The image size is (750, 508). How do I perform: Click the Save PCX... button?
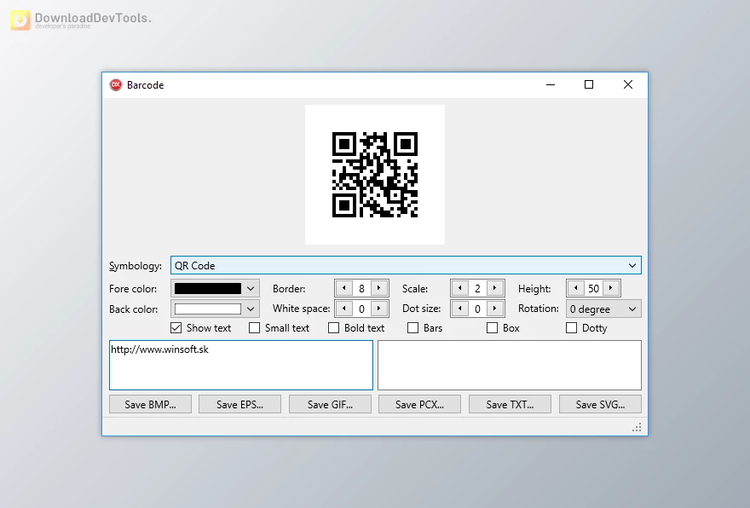[x=419, y=405]
